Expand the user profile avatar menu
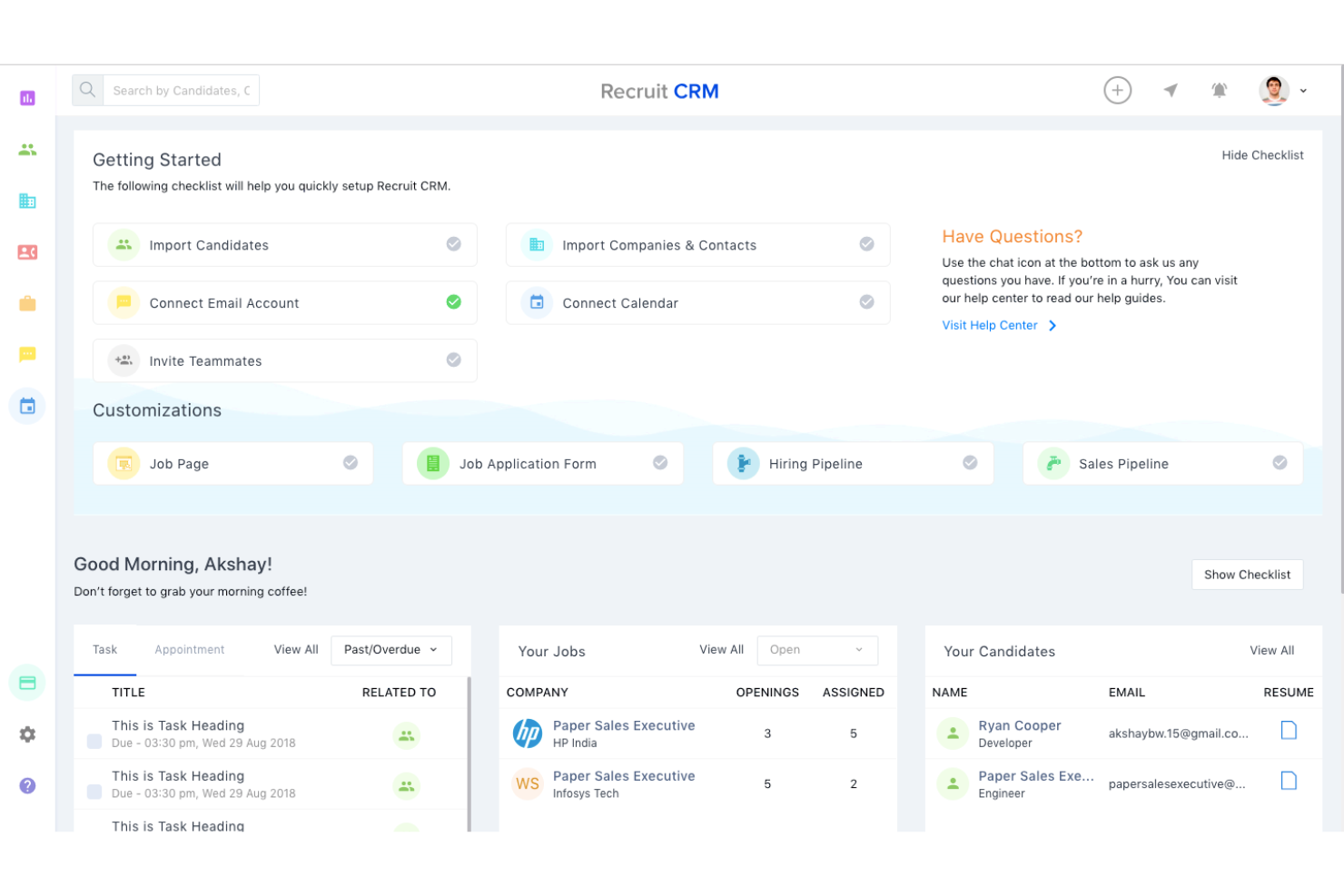The image size is (1344, 896). 1282,90
